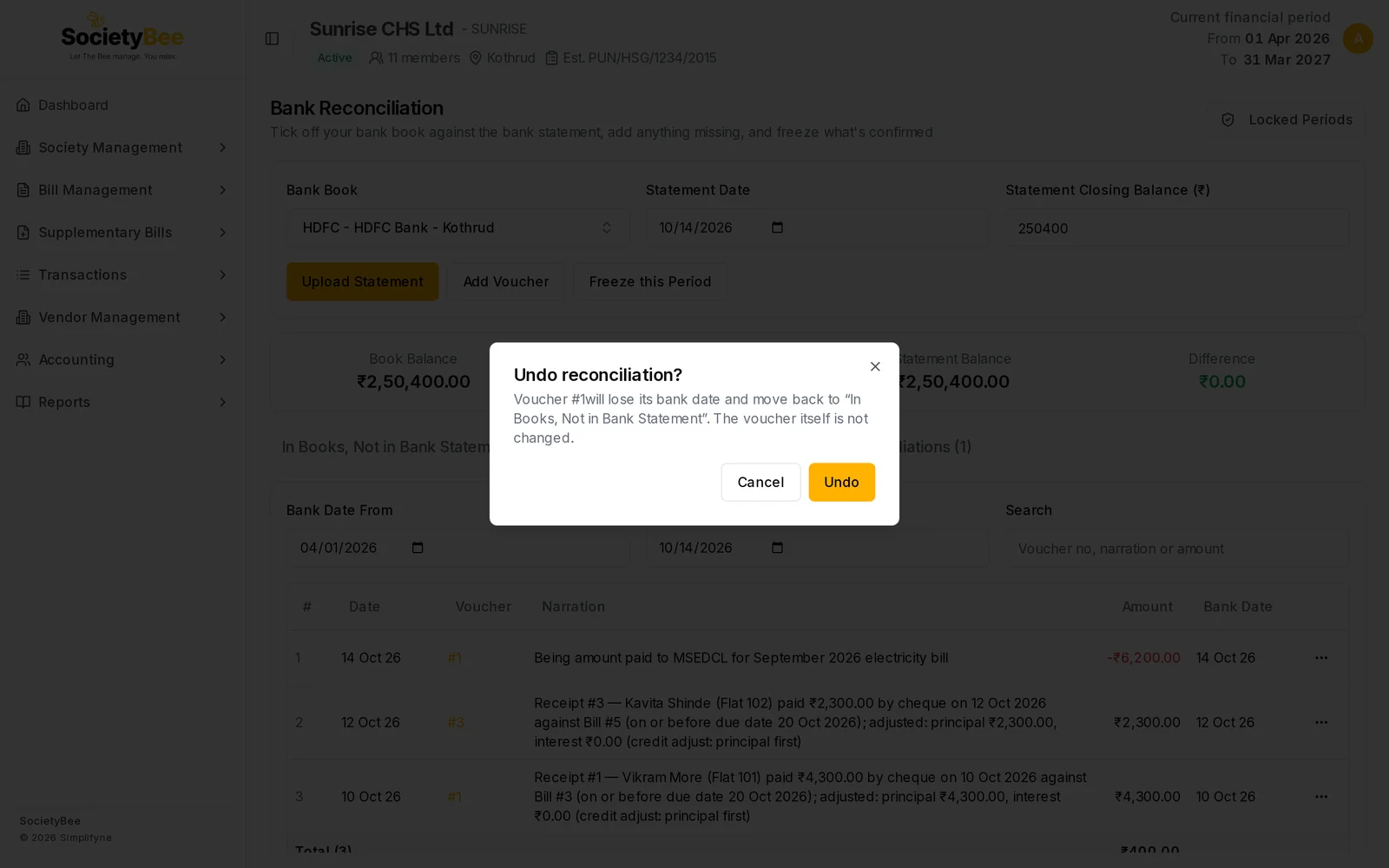Select the In Books, Not in Bank Statement tab

pyautogui.click(x=385, y=447)
